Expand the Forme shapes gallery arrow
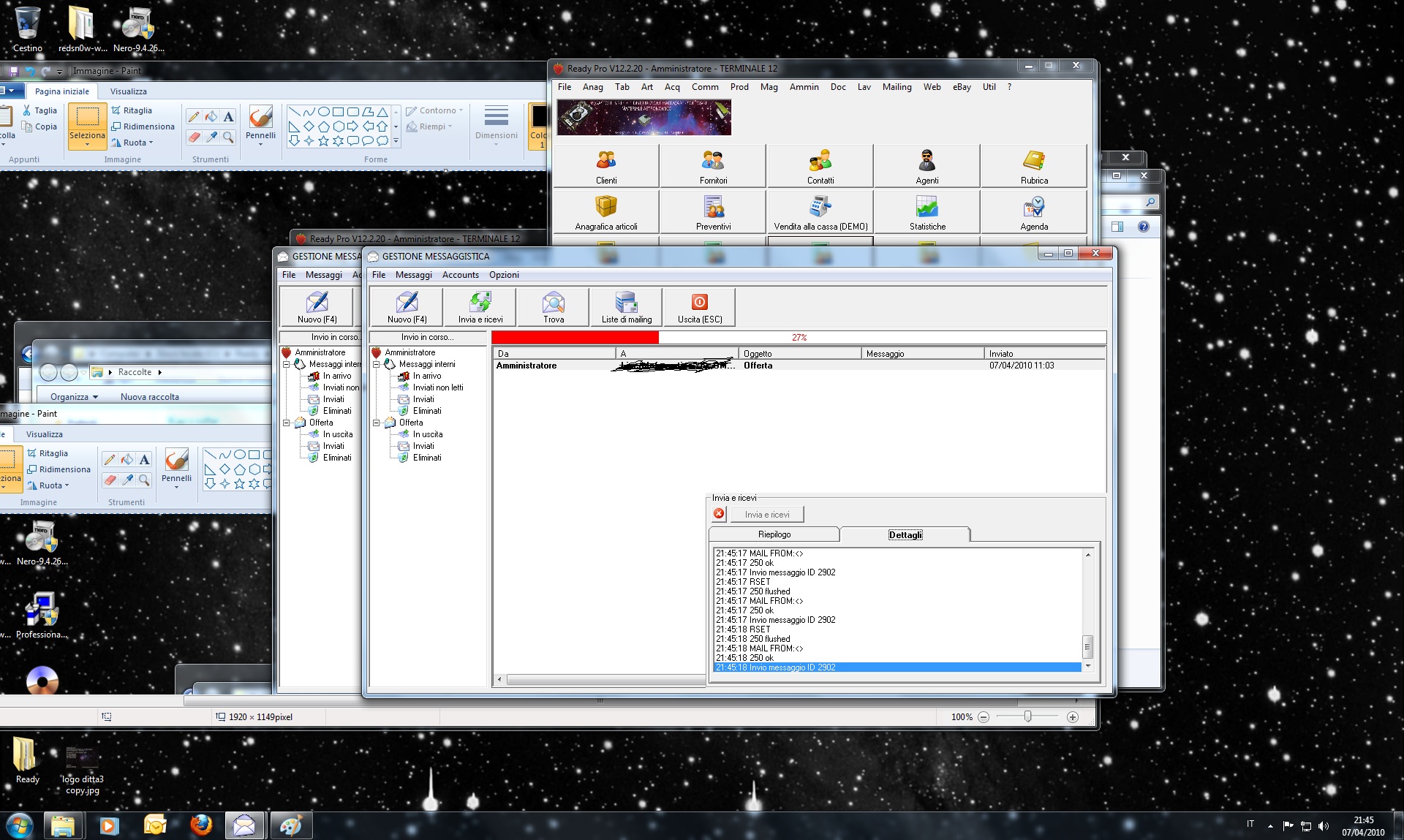Image resolution: width=1404 pixels, height=840 pixels. click(x=396, y=141)
